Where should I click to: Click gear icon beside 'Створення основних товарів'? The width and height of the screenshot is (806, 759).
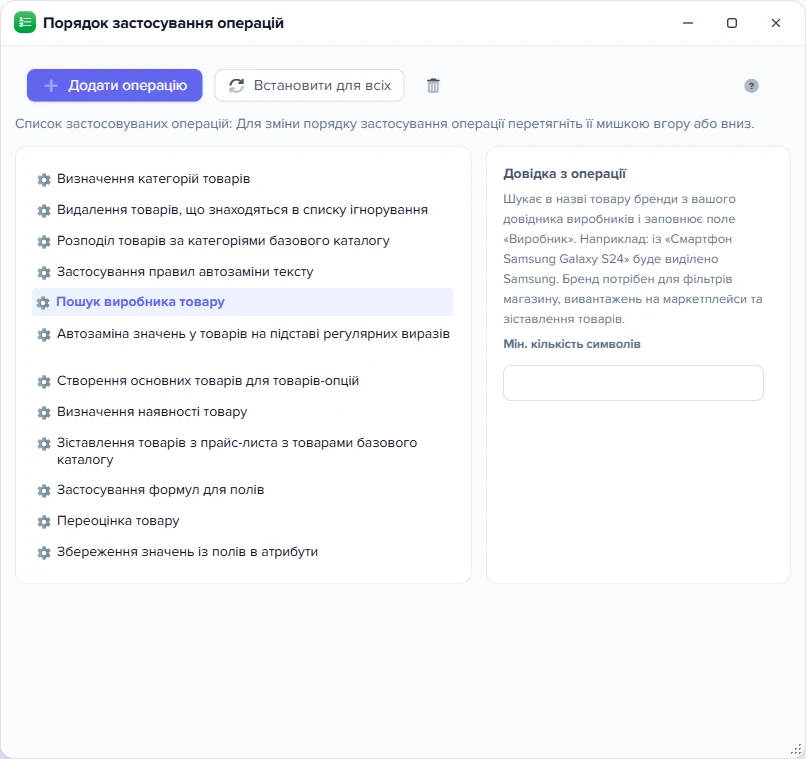pyautogui.click(x=44, y=381)
